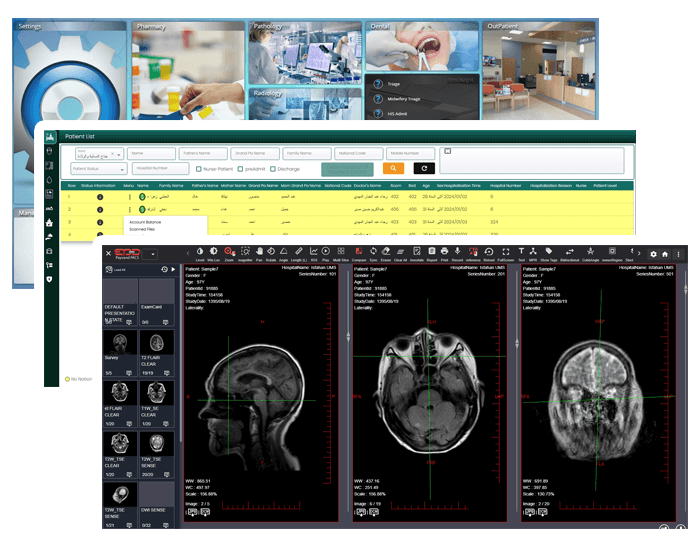The image size is (700, 542).
Task: Select the Angle measurement tool
Action: pos(283,253)
